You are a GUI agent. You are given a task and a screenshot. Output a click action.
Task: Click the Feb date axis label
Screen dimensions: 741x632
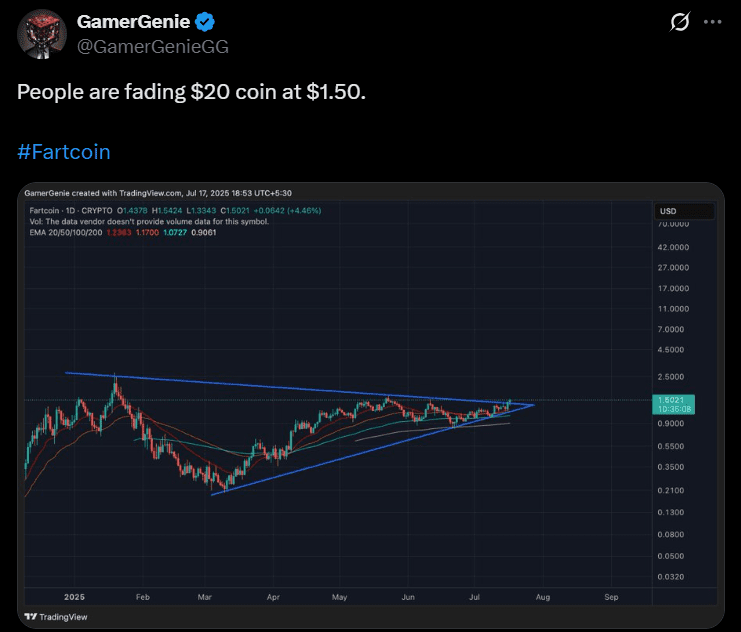143,597
